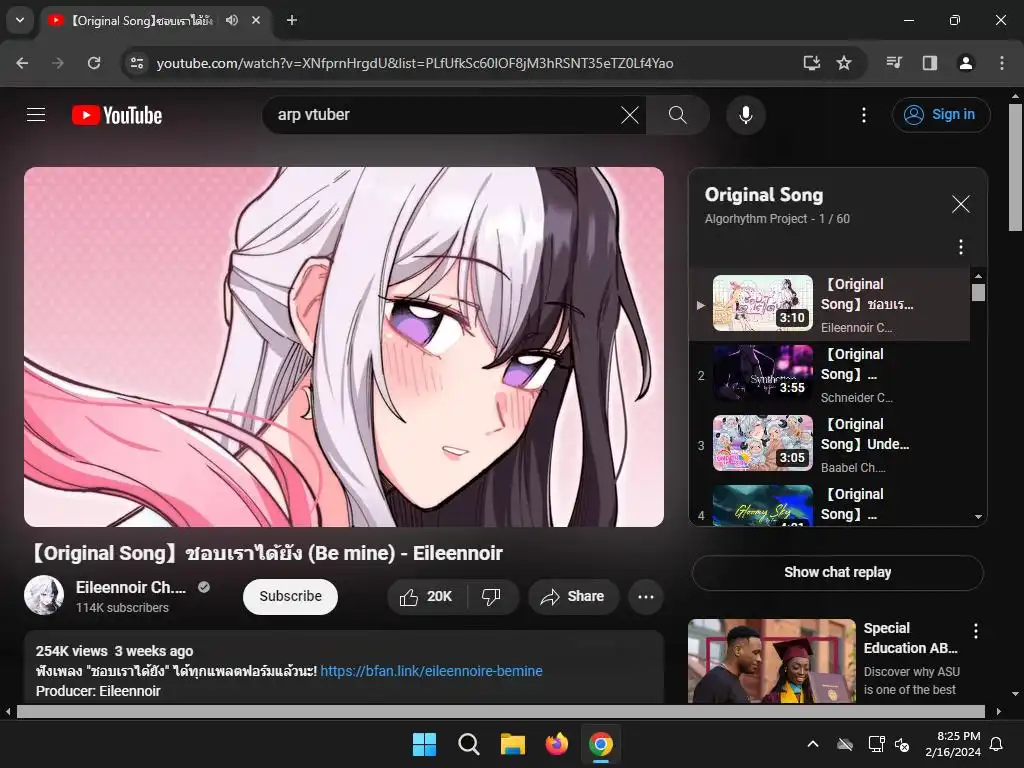This screenshot has width=1024, height=768.
Task: Open YouTube settings three-dot menu
Action: click(x=863, y=115)
